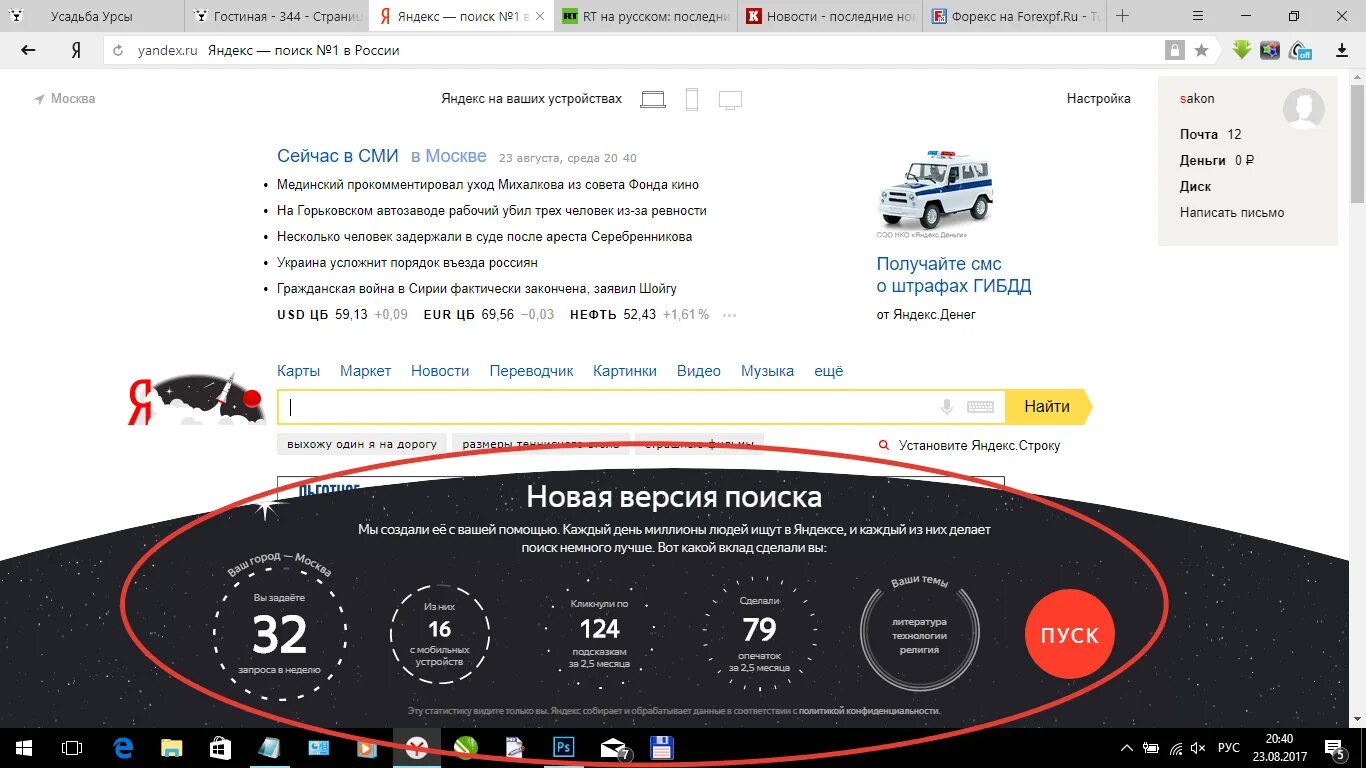This screenshot has width=1366, height=768.
Task: Open a new tab with the plus button
Action: 1122,16
